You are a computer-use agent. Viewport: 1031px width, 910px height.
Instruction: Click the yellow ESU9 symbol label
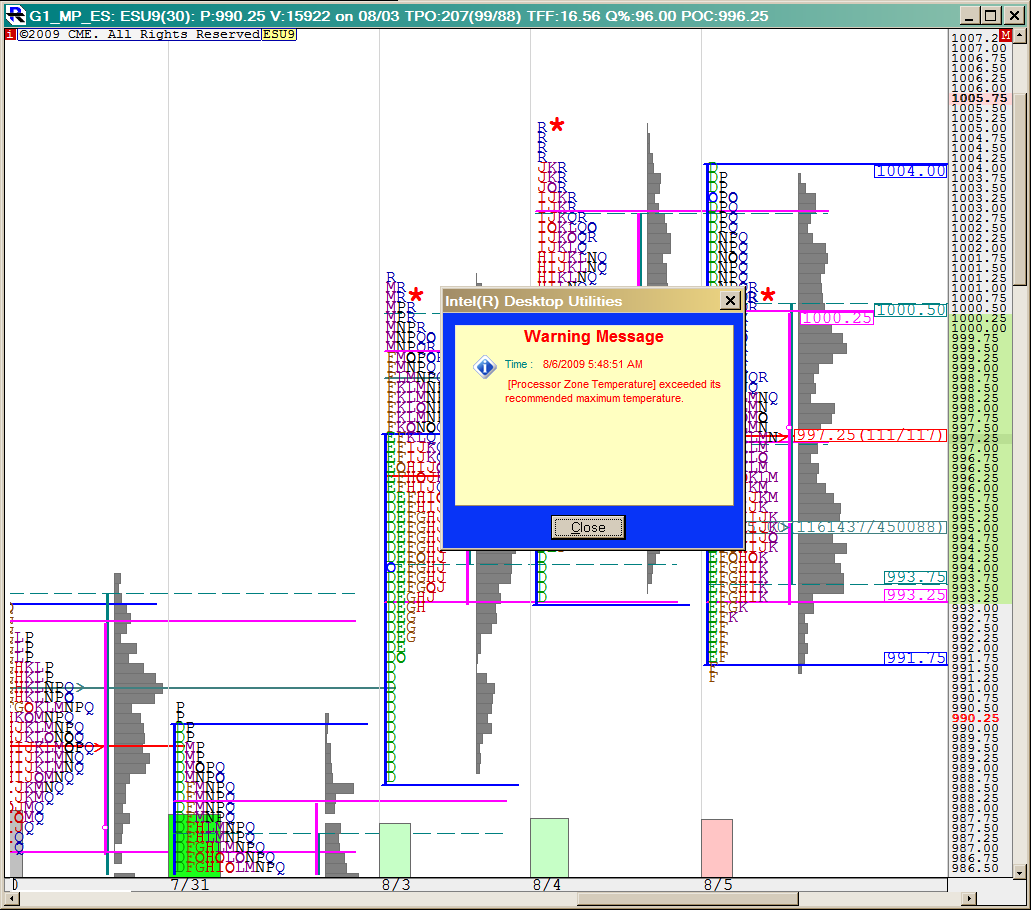(x=279, y=34)
